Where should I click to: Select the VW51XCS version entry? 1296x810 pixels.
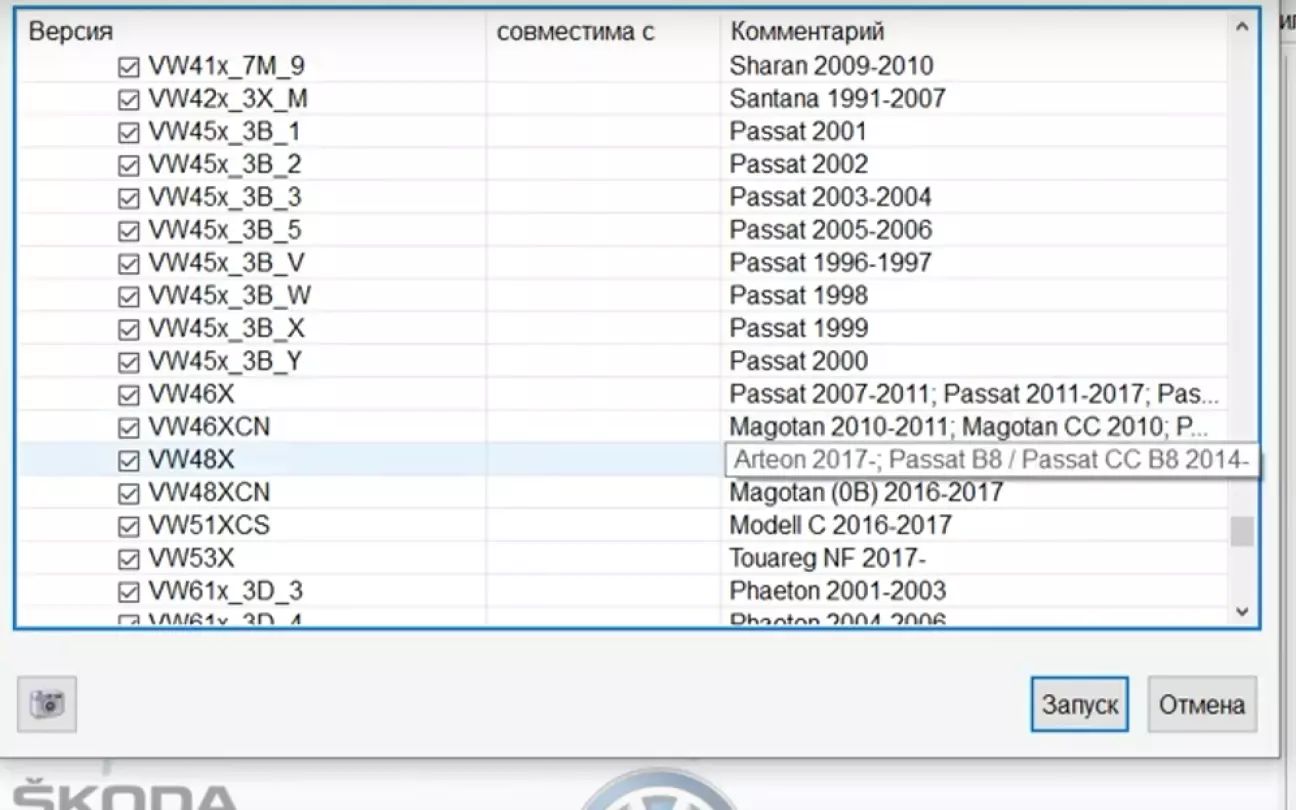(x=208, y=526)
